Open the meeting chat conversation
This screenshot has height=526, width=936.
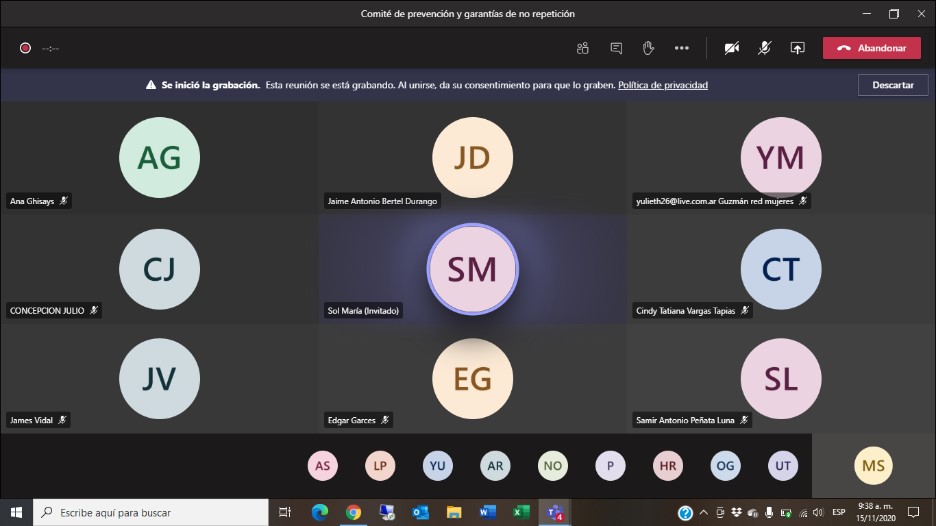pos(616,48)
